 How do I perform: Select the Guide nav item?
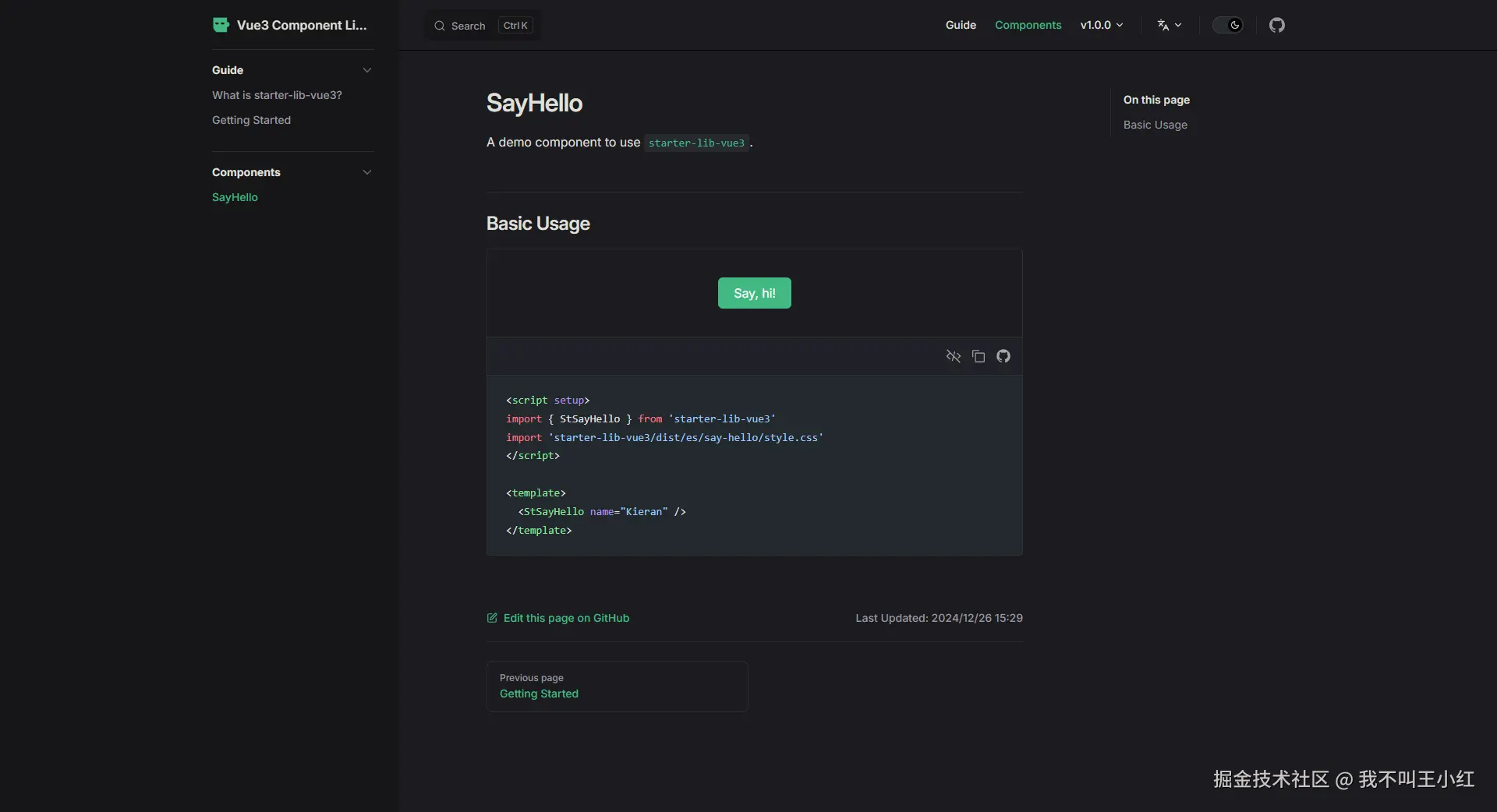960,25
